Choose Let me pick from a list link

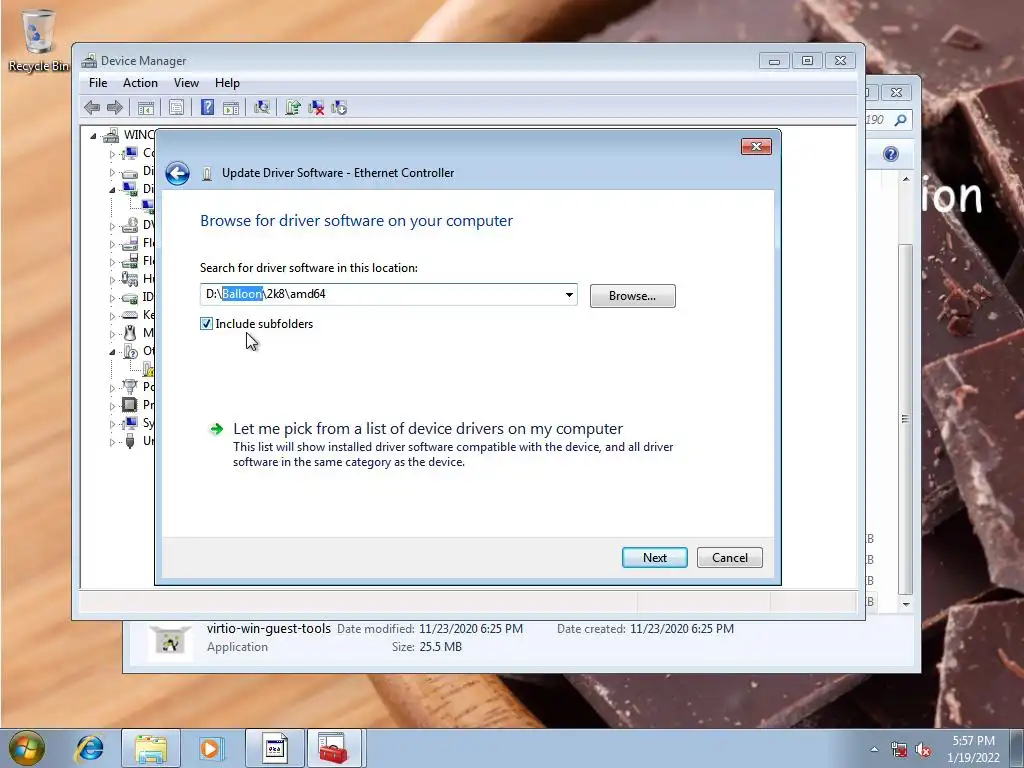(428, 428)
